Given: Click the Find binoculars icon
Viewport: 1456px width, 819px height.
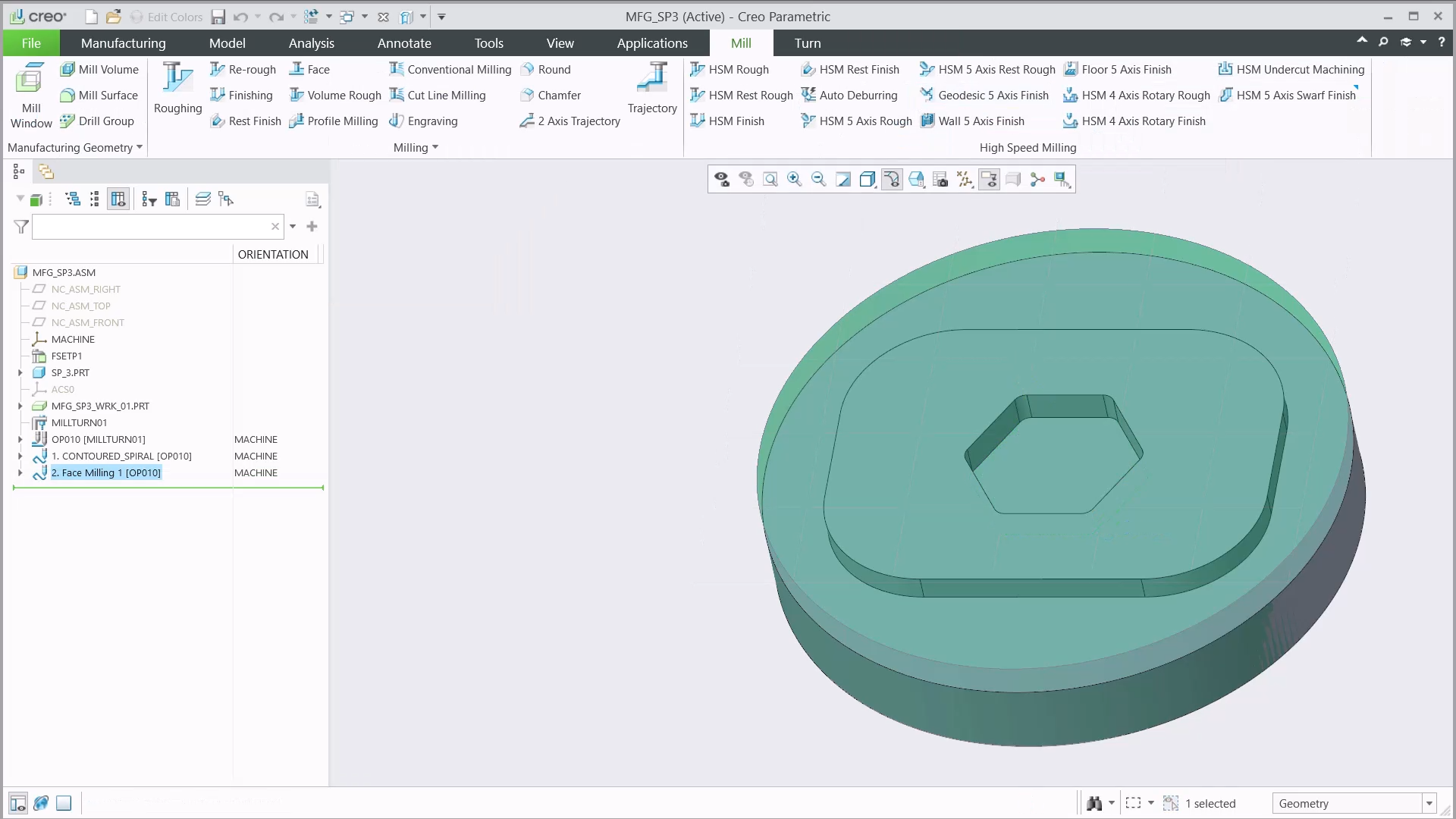Looking at the screenshot, I should (1094, 803).
